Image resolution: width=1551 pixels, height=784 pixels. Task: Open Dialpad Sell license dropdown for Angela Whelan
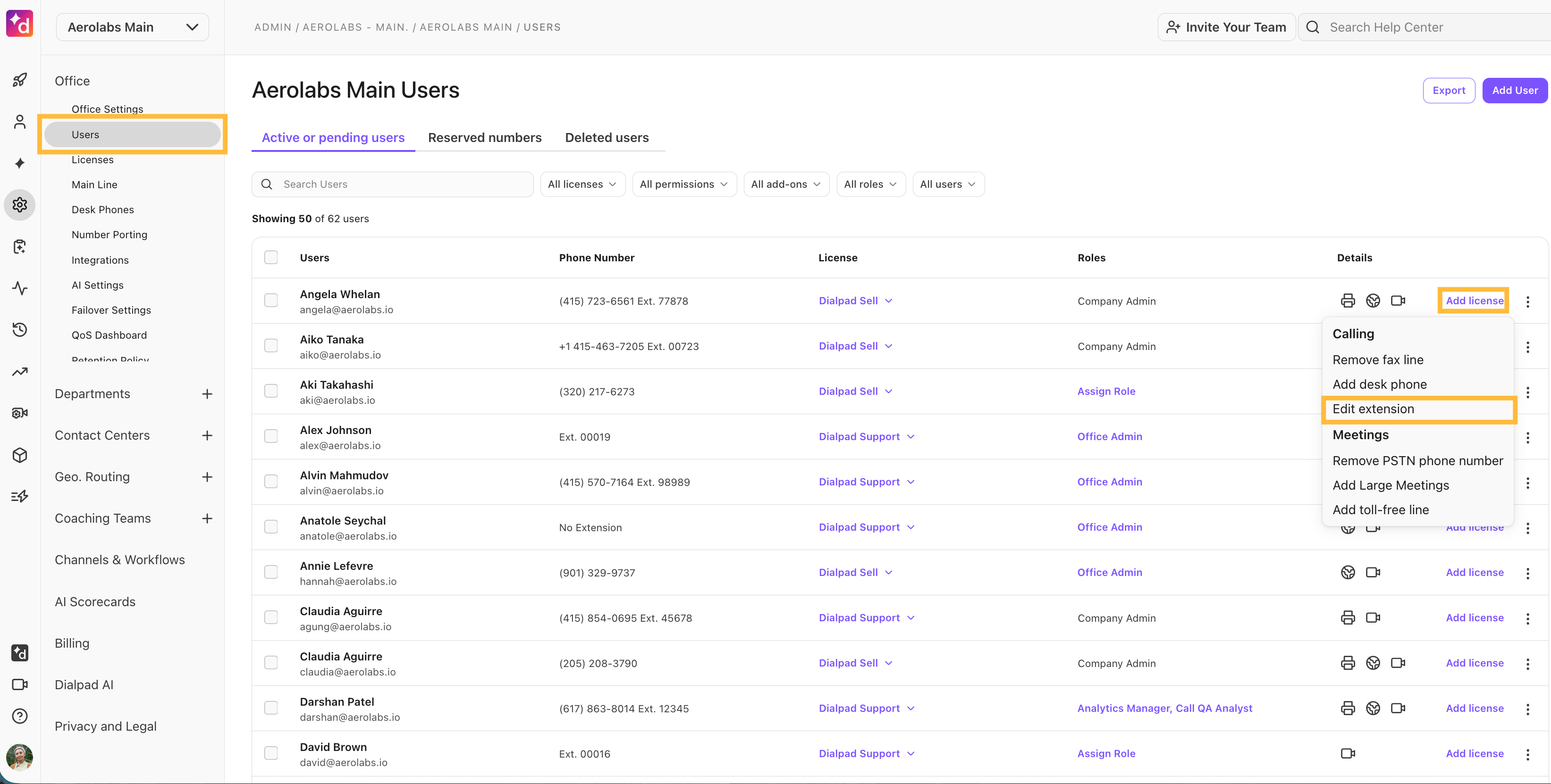point(855,301)
